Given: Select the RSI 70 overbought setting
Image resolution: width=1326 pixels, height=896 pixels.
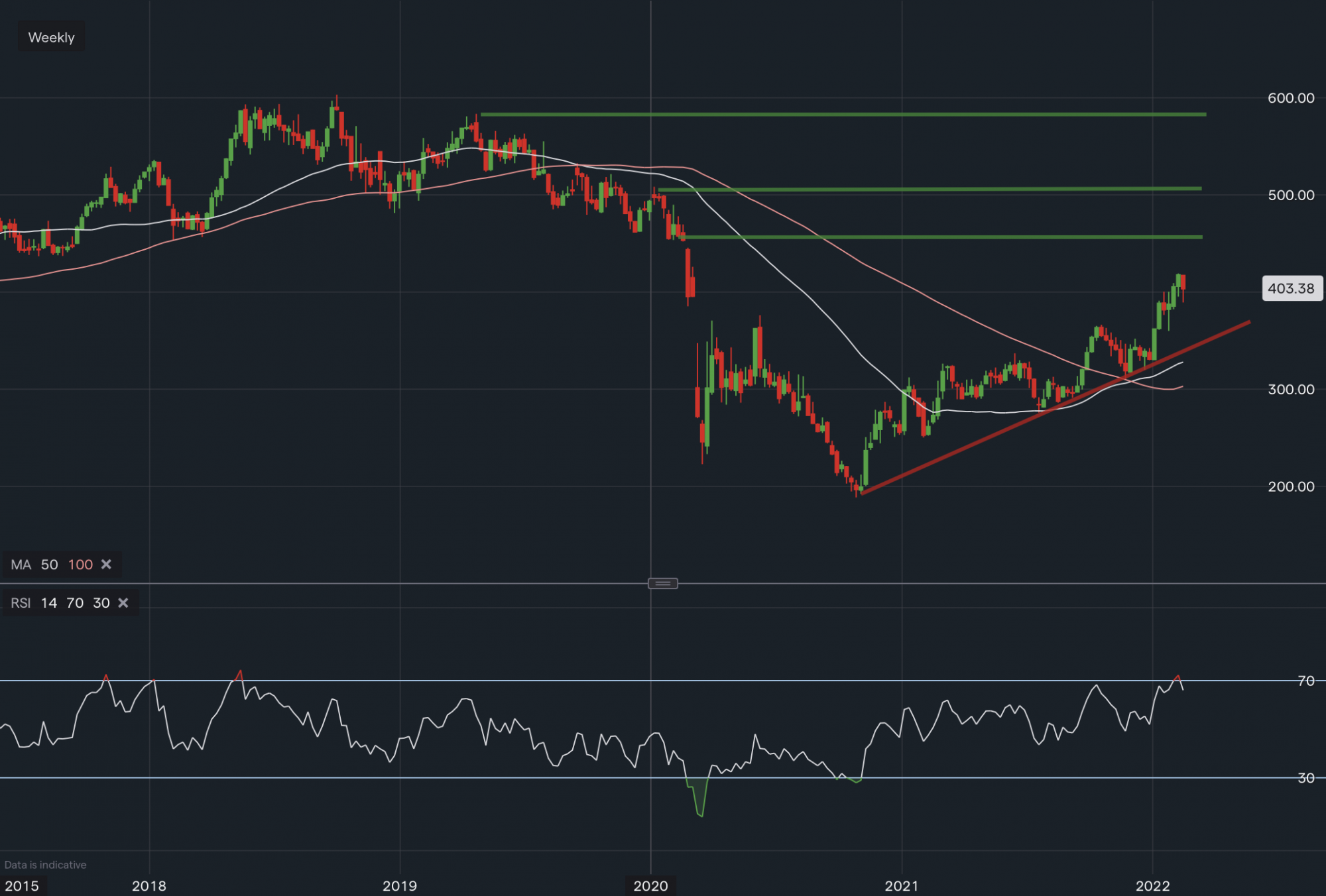Looking at the screenshot, I should click(75, 603).
